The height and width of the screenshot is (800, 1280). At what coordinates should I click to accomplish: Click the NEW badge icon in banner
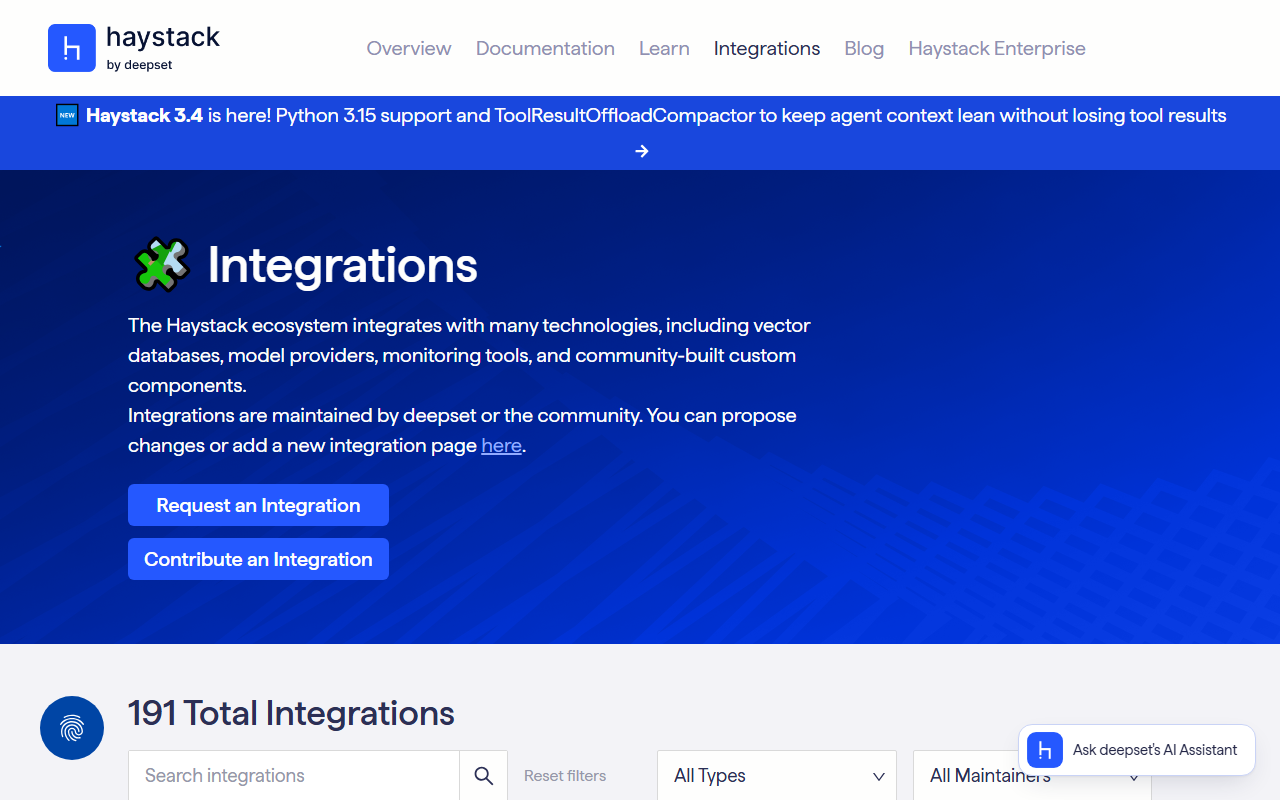click(67, 115)
